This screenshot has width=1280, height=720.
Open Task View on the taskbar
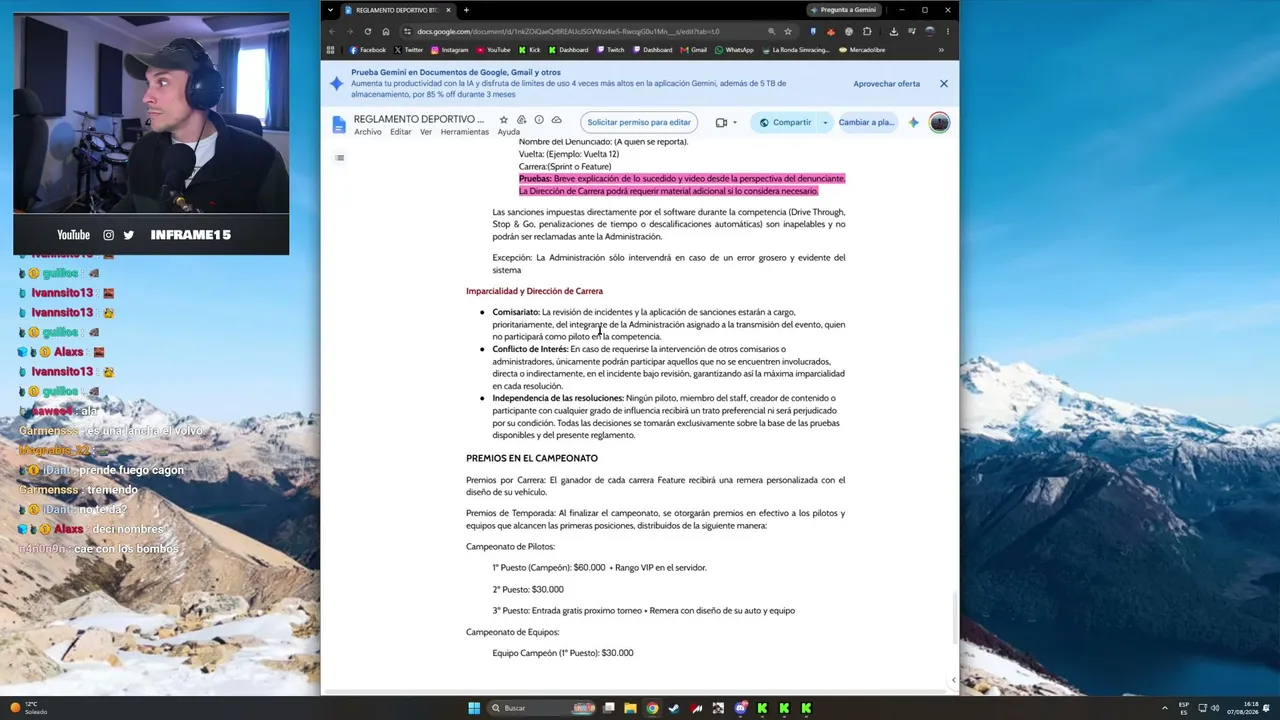pyautogui.click(x=608, y=708)
